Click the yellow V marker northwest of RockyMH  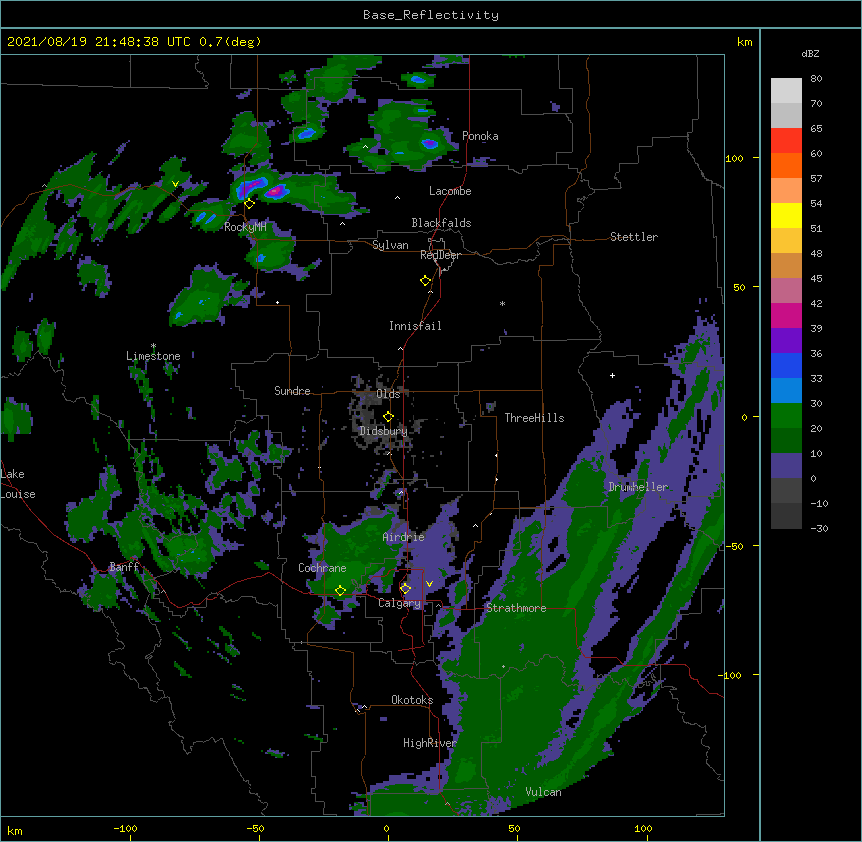point(175,184)
